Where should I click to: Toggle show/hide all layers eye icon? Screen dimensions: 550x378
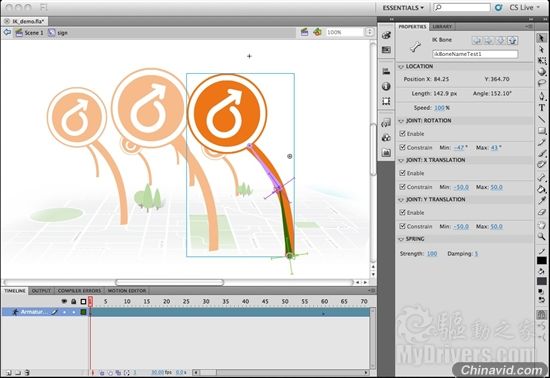tap(64, 301)
